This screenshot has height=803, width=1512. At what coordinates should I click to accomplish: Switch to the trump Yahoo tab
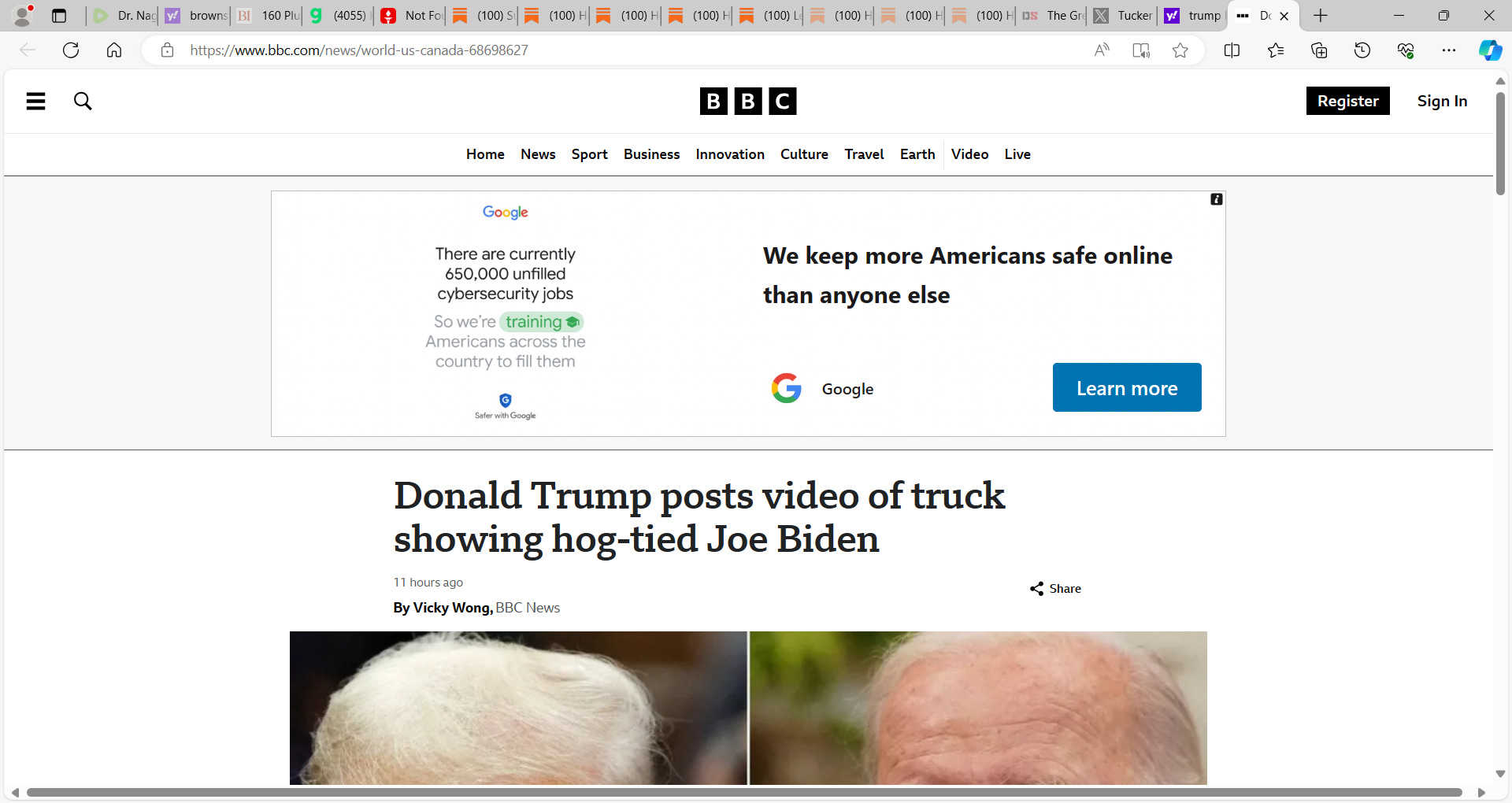click(1193, 16)
